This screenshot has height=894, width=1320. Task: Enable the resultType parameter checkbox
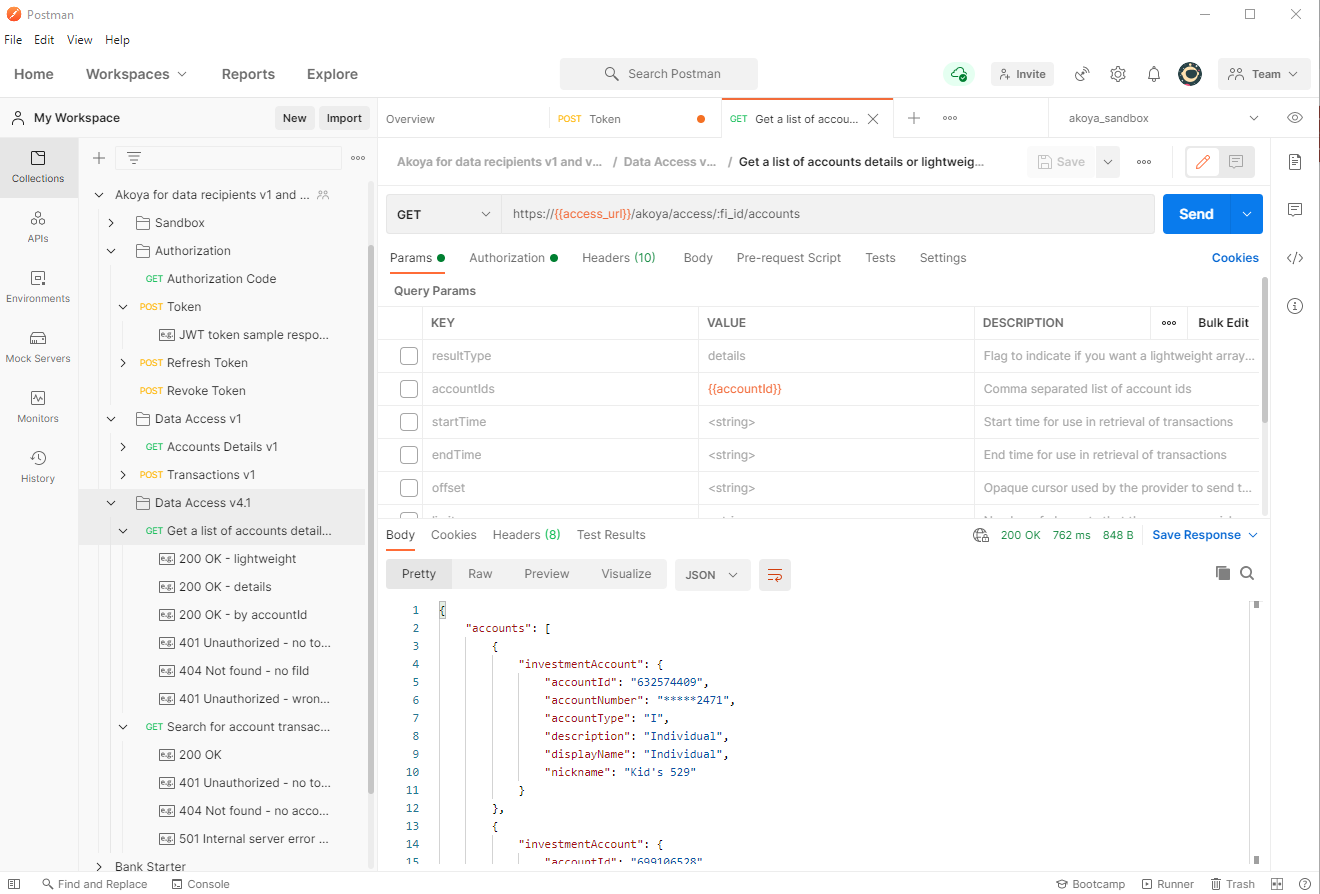coord(408,356)
